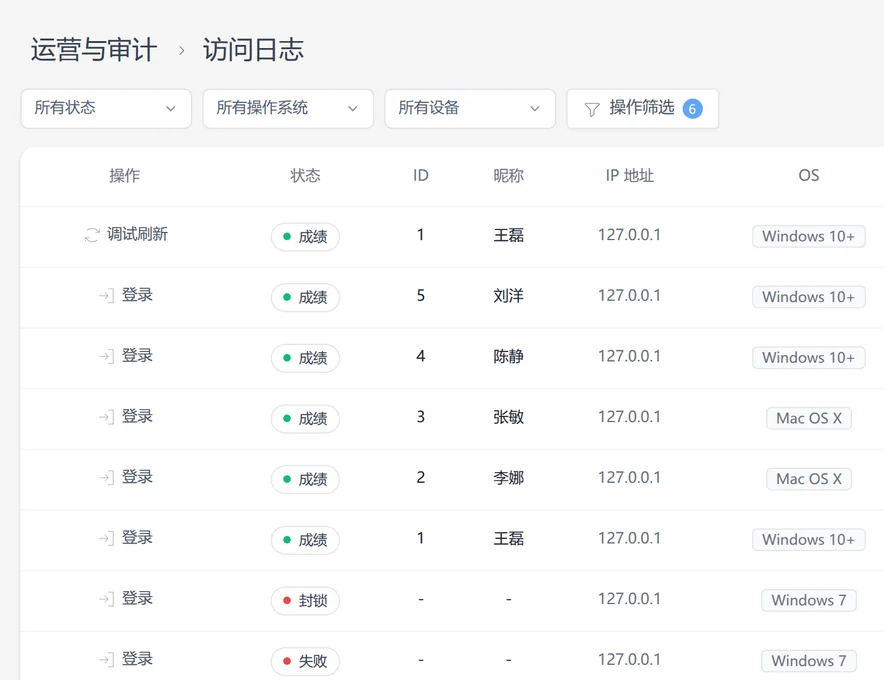Viewport: 884px width, 680px height.
Task: Click the 调试刷新 operation text
Action: point(138,234)
